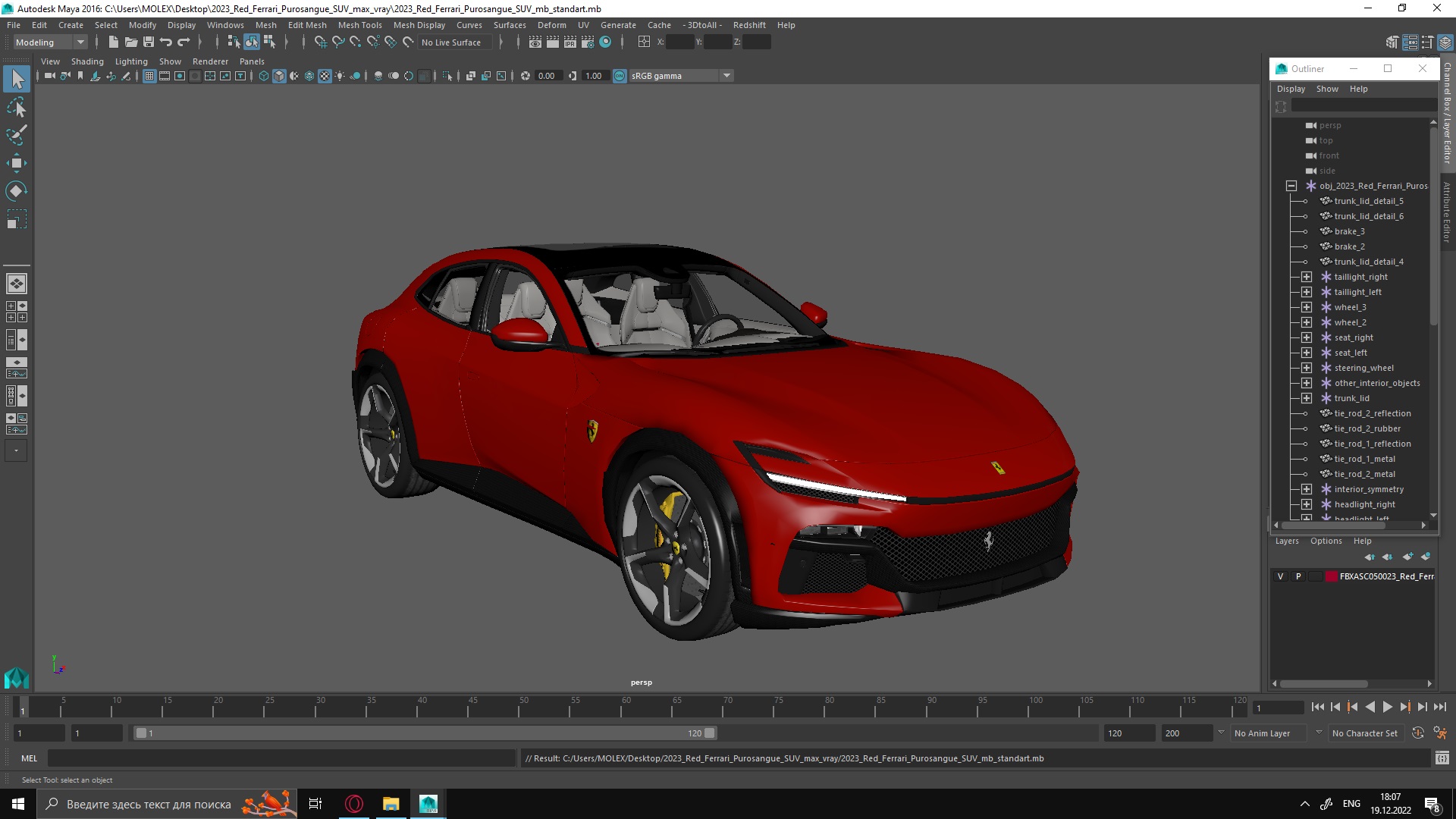Play animation forwards

[1387, 707]
